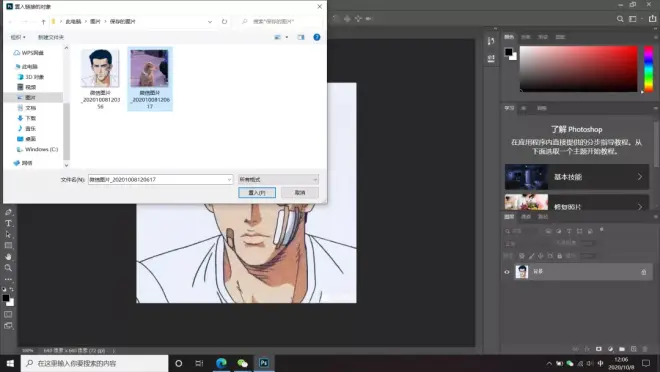The width and height of the screenshot is (660, 372).
Task: Toggle lock all padlock icon
Action: tap(559, 256)
